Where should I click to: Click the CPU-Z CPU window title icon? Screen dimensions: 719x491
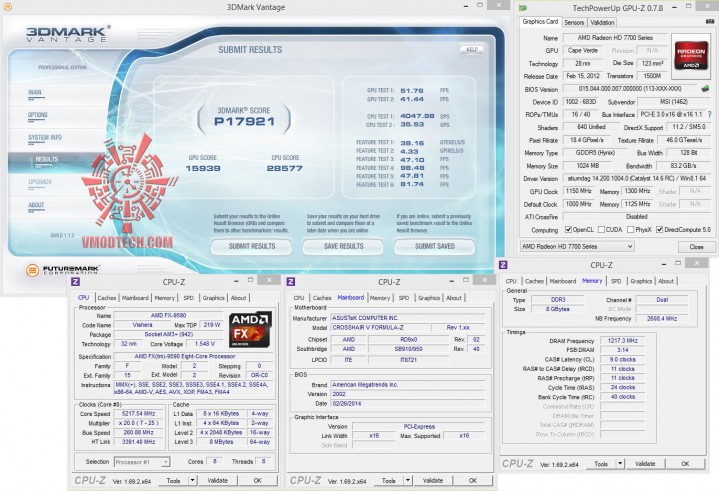point(76,281)
